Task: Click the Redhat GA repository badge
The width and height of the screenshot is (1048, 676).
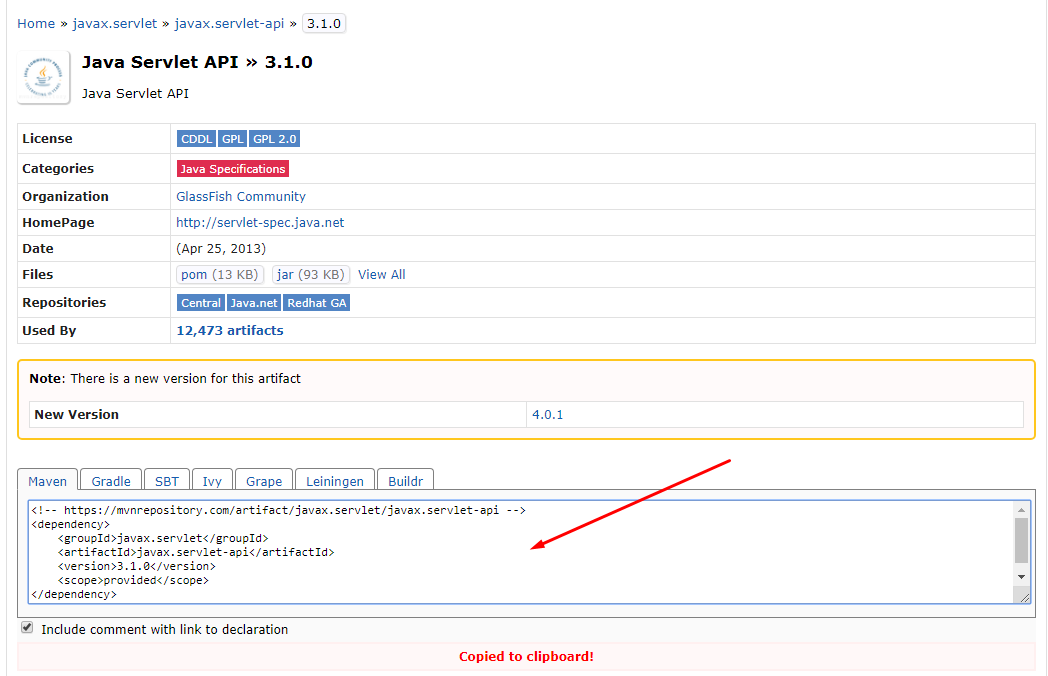Action: (x=316, y=302)
